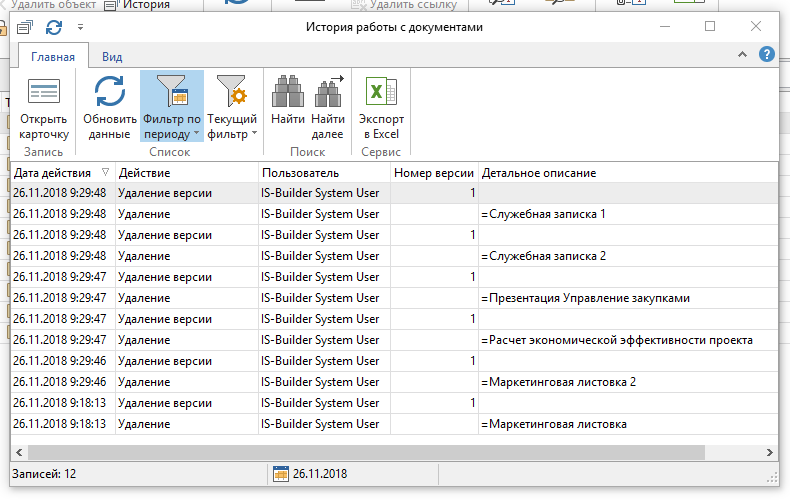Click the Удалить ссылку button behind window
Screen dimensions: 790x504
(405, 5)
